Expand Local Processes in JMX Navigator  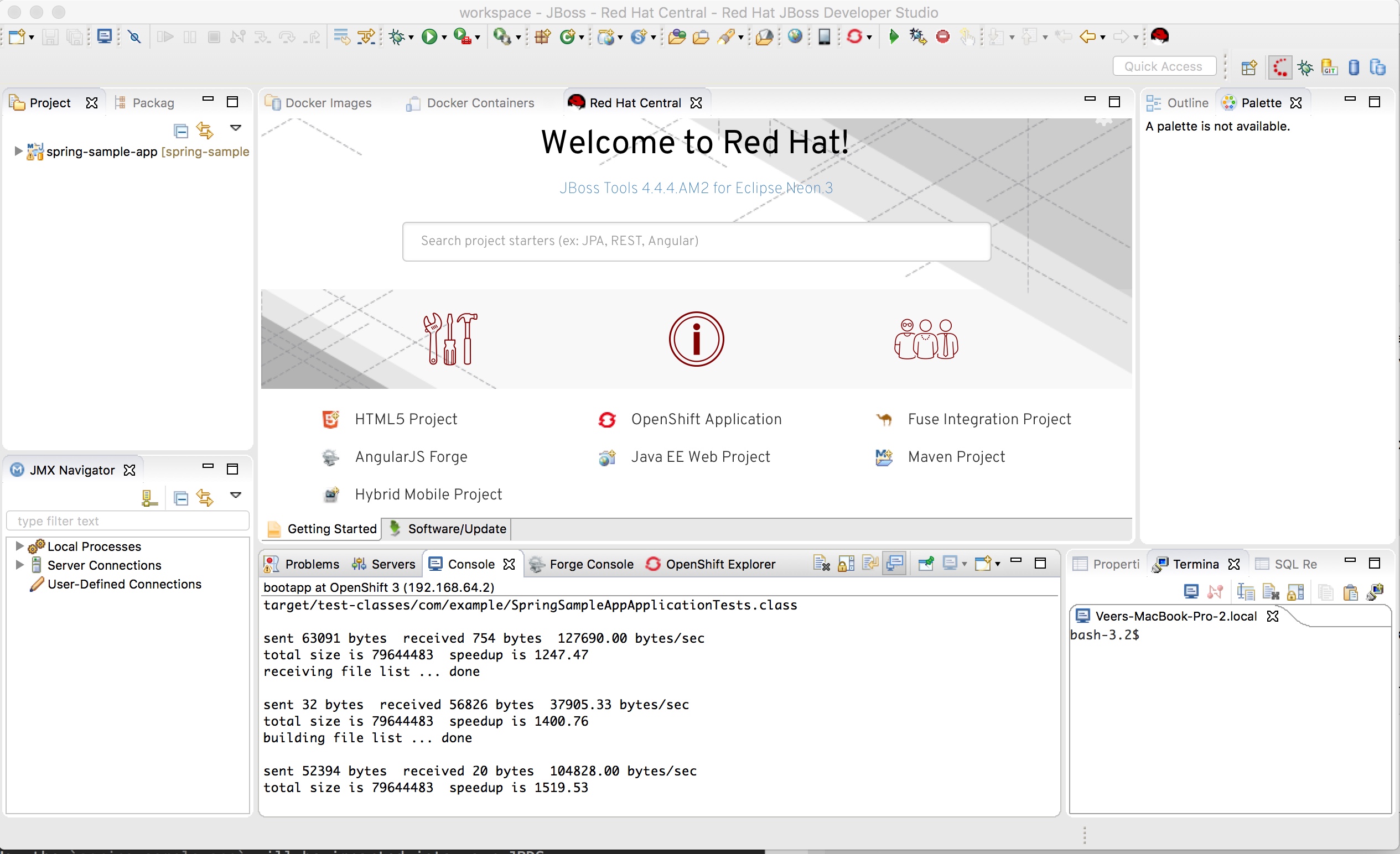pyautogui.click(x=19, y=546)
